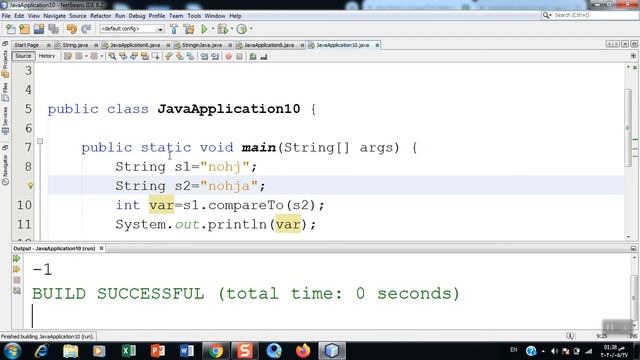Click the Stop icon in Output panel
This screenshot has width=640, height=360.
tap(17, 280)
